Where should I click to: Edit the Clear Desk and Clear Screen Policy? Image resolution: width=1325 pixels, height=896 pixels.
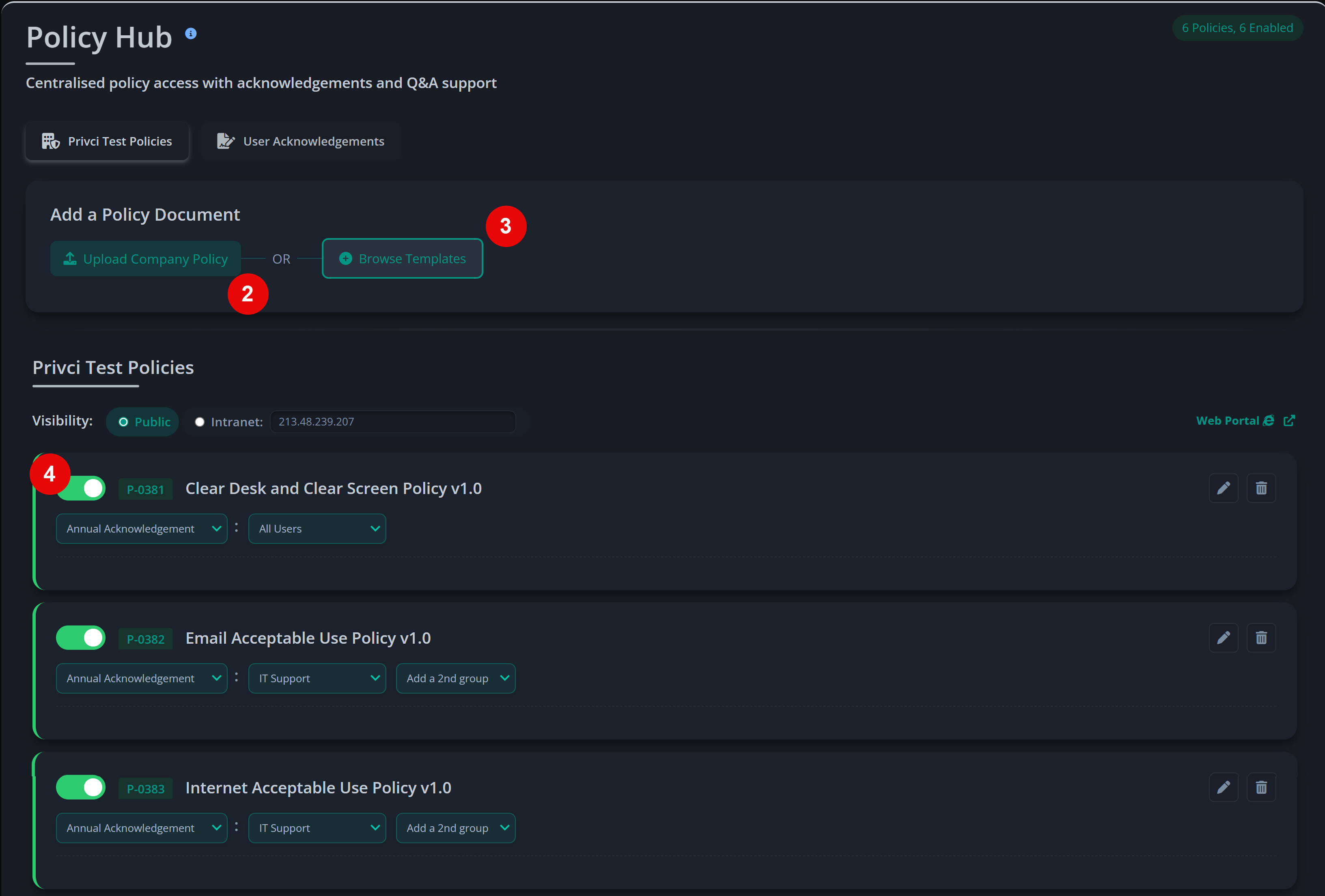click(1224, 488)
